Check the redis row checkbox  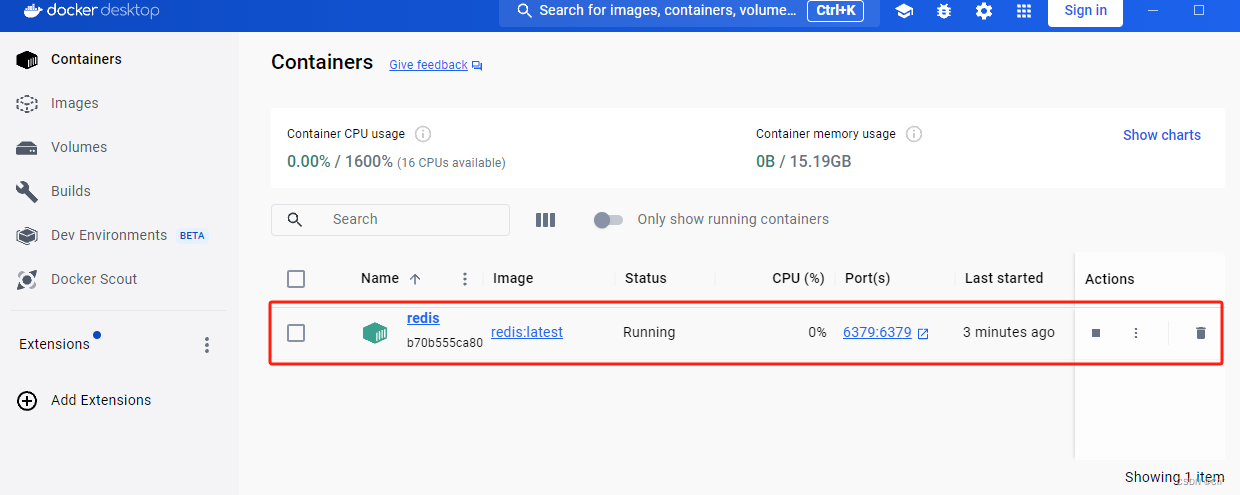(296, 333)
